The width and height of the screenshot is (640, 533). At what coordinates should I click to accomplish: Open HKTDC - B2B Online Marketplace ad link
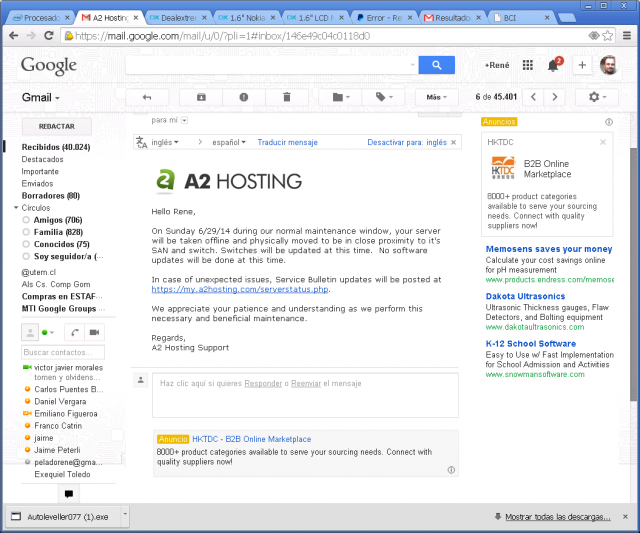coord(251,439)
